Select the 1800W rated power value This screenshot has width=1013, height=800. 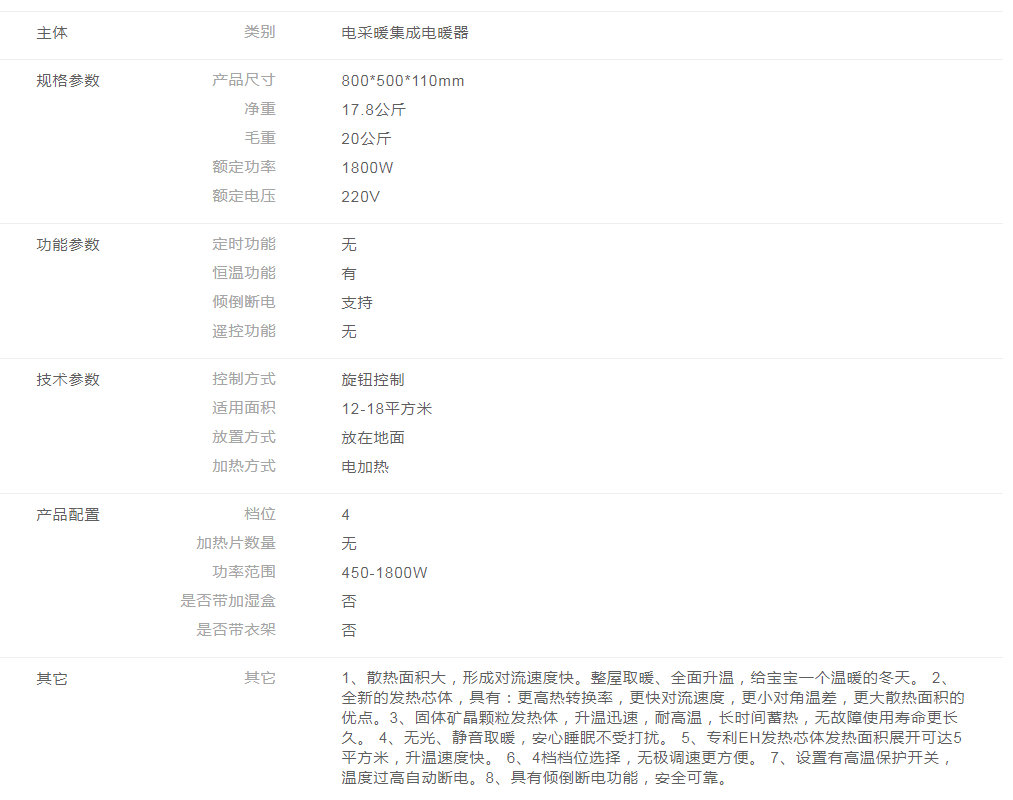(367, 168)
